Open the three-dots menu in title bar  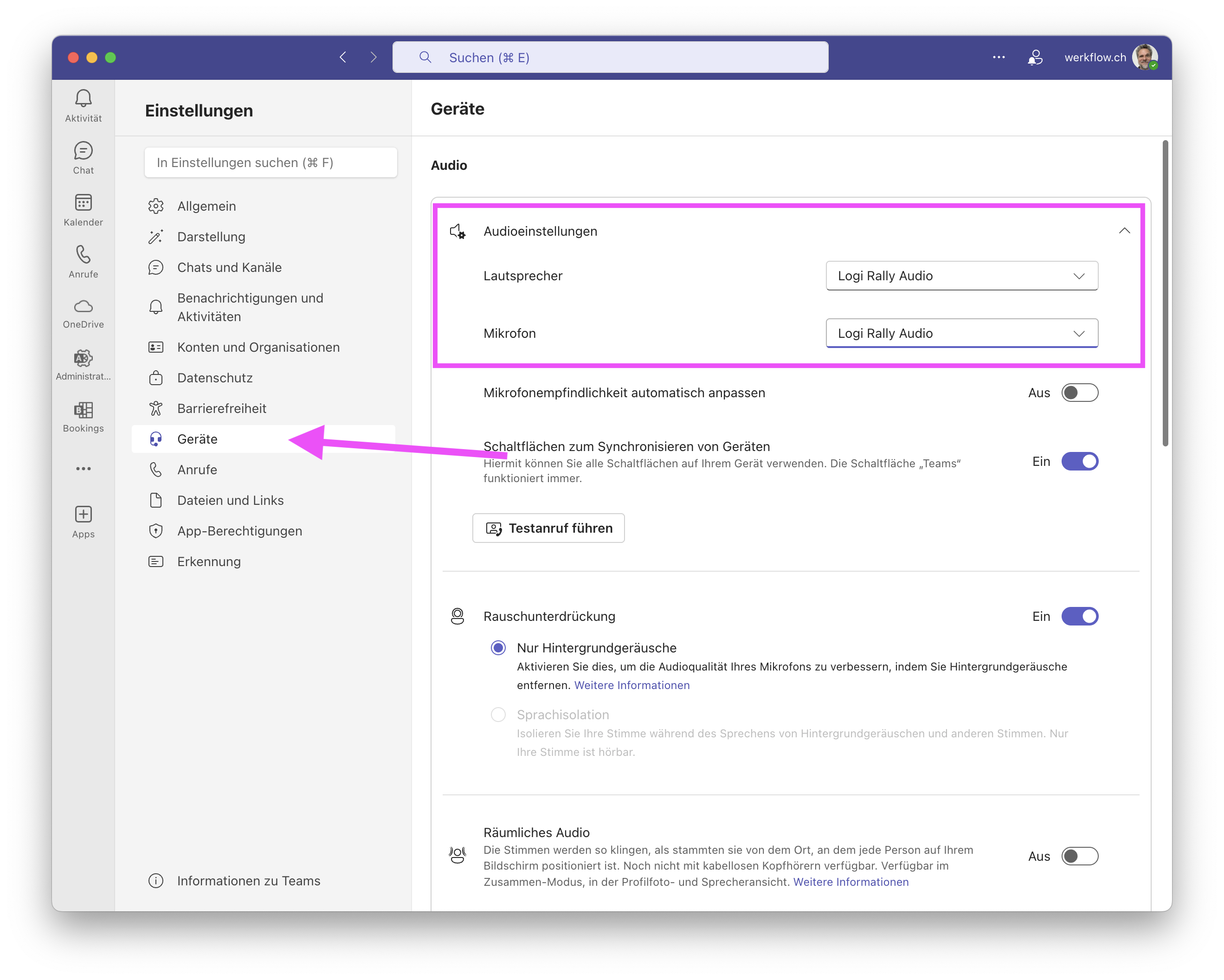point(999,58)
